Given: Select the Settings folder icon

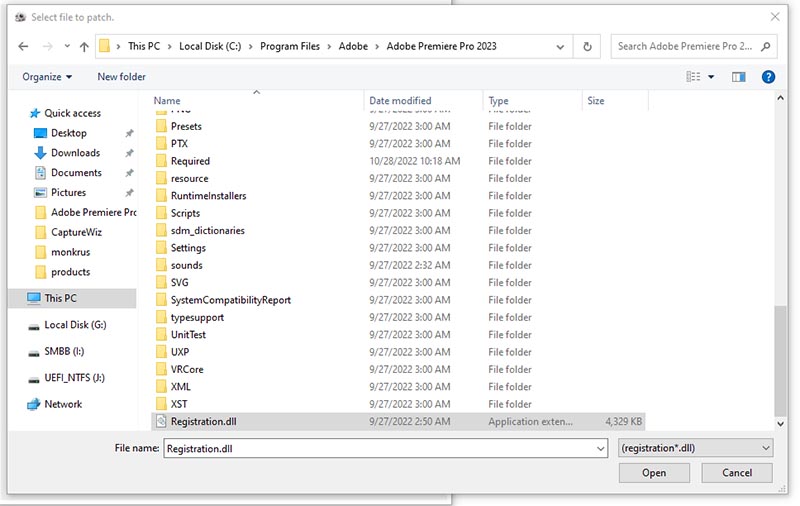Looking at the screenshot, I should (x=161, y=247).
